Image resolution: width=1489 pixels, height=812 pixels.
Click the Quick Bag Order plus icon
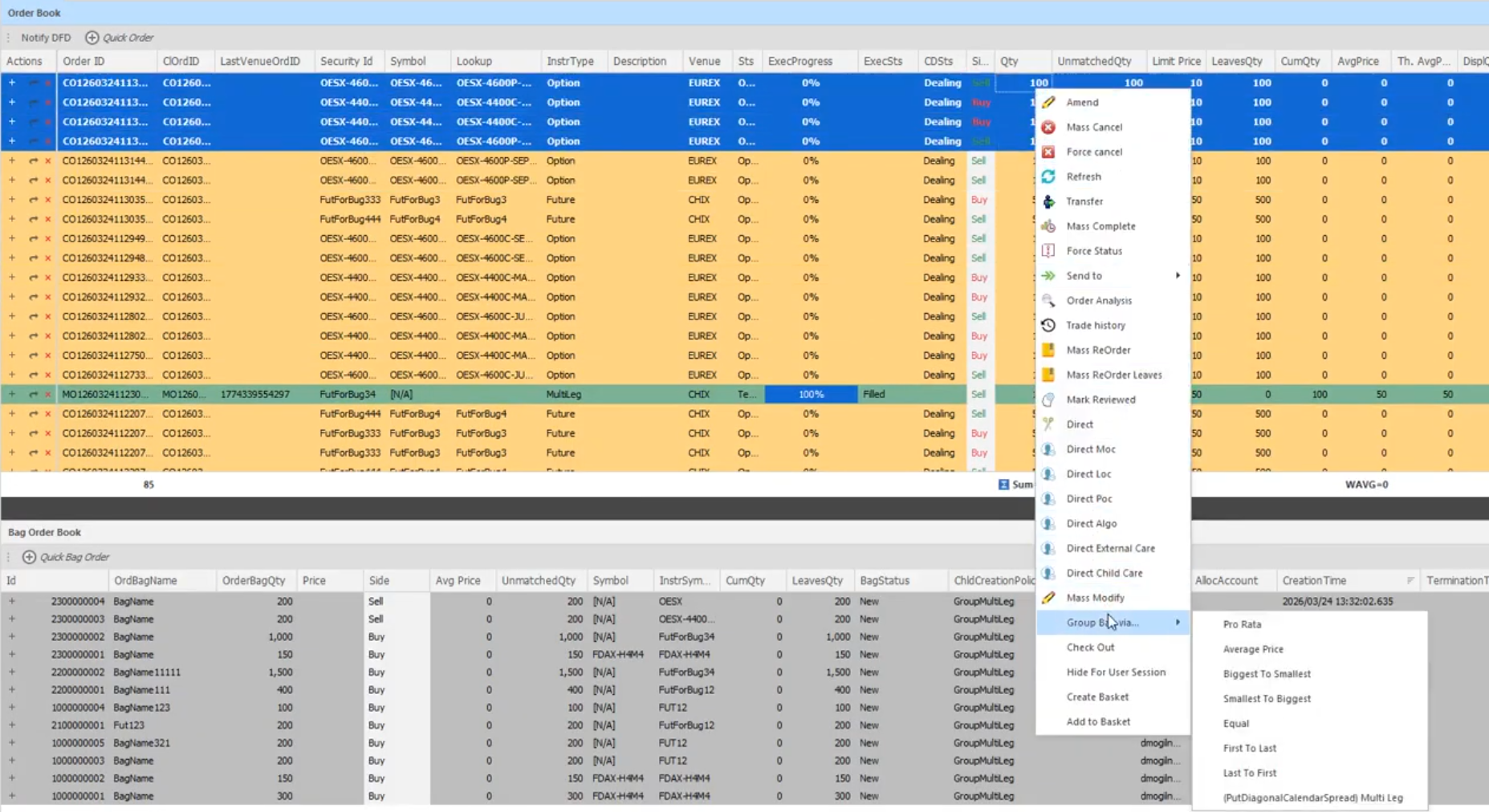coord(29,557)
